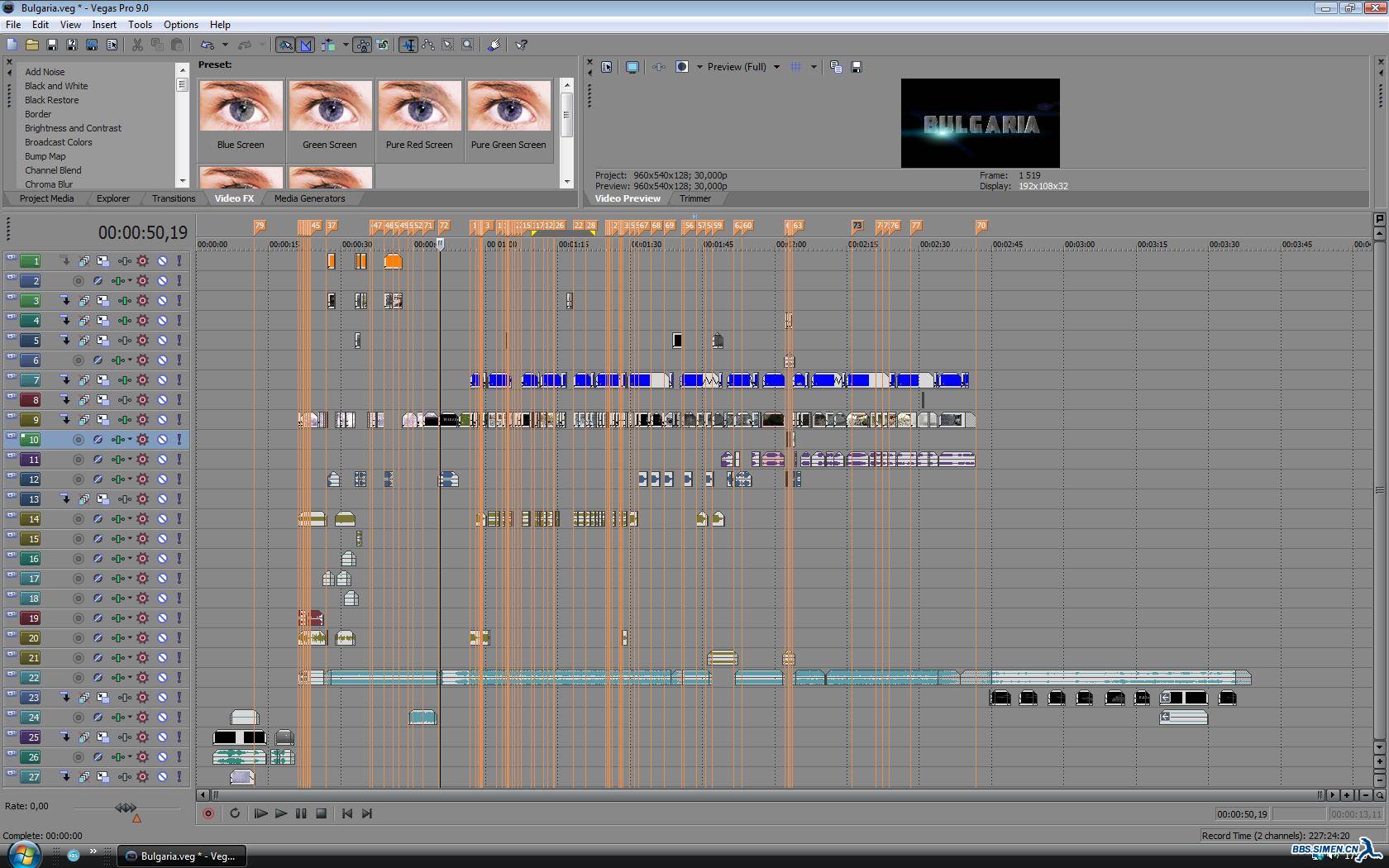Click the Paste clipboard icon

tap(177, 45)
